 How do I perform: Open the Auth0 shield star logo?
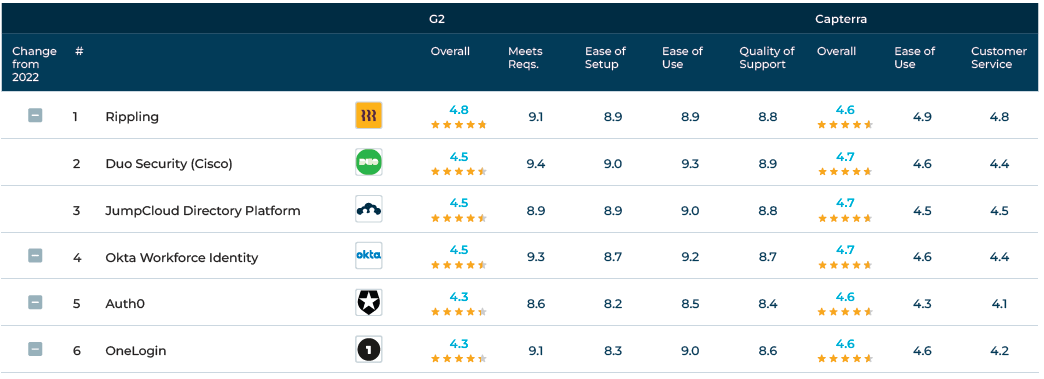[x=368, y=302]
